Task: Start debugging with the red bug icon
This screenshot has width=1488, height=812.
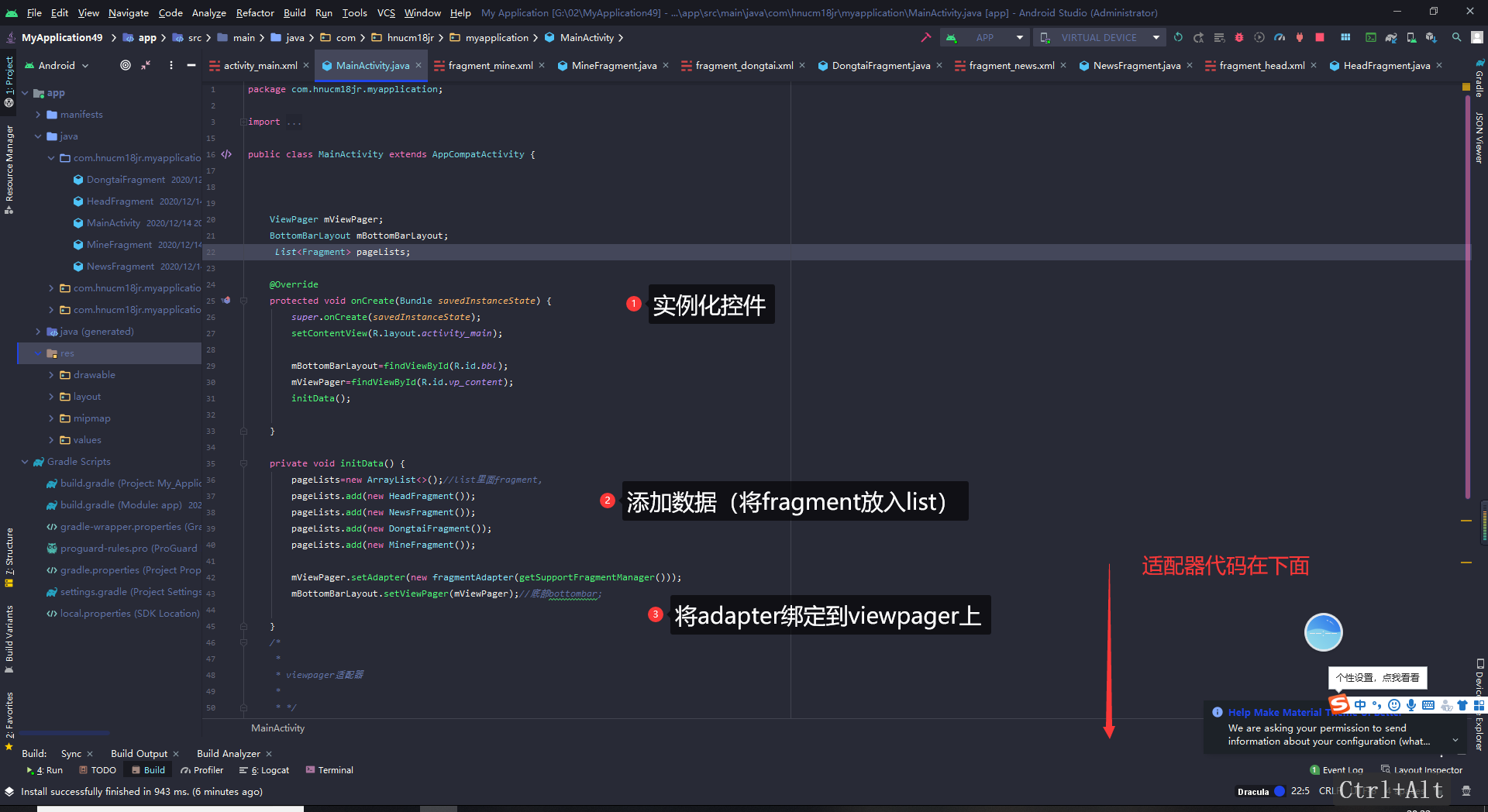Action: [1239, 37]
